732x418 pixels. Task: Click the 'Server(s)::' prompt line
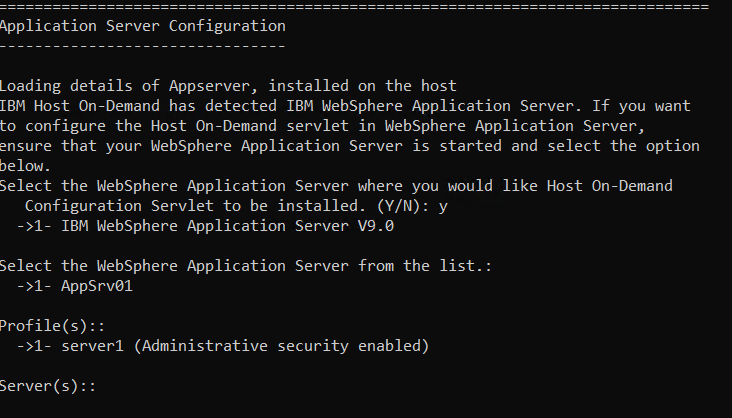(x=48, y=386)
